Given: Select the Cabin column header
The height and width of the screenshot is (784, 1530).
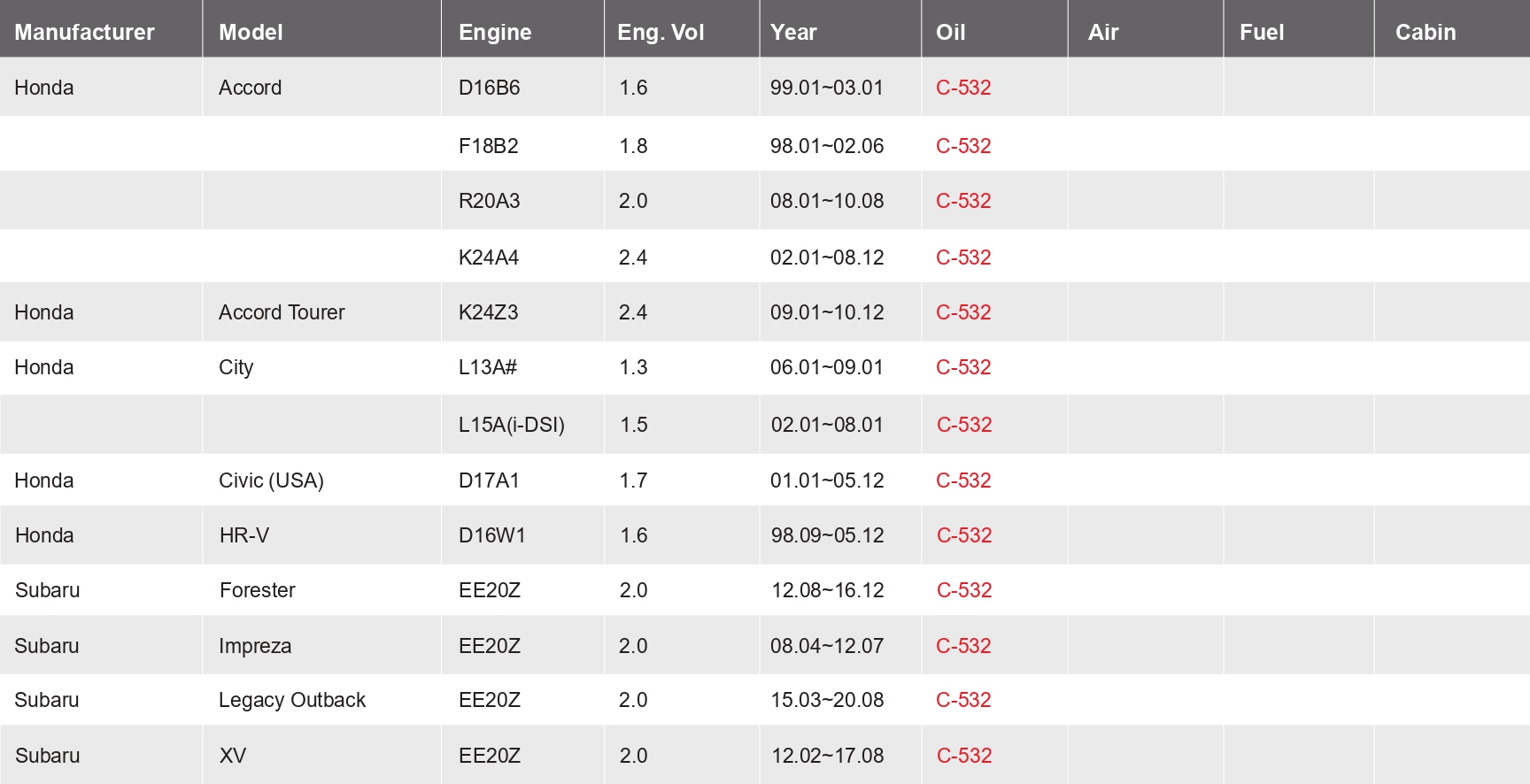Looking at the screenshot, I should (1426, 32).
